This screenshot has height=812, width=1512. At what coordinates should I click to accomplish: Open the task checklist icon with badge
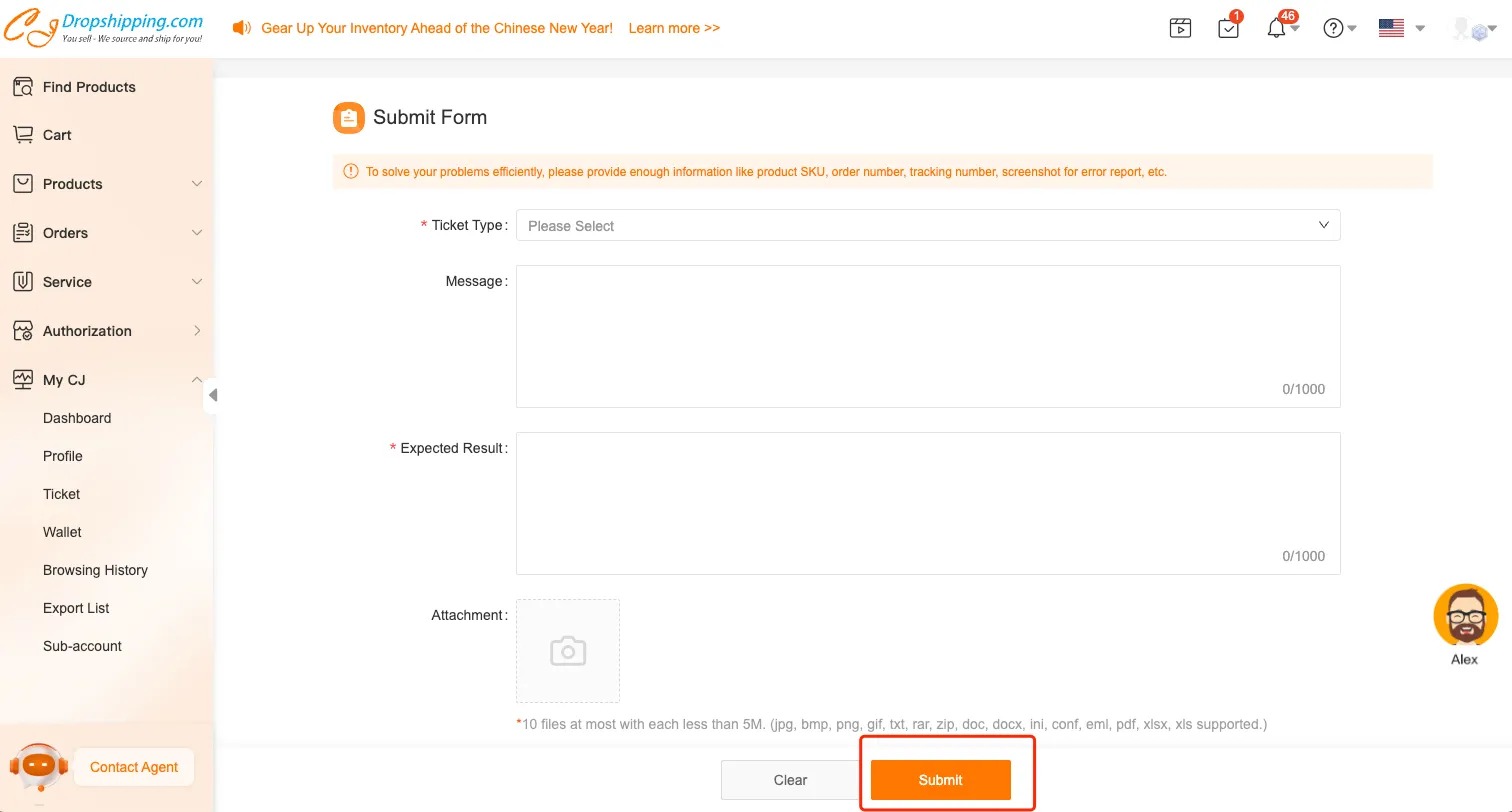(x=1229, y=28)
